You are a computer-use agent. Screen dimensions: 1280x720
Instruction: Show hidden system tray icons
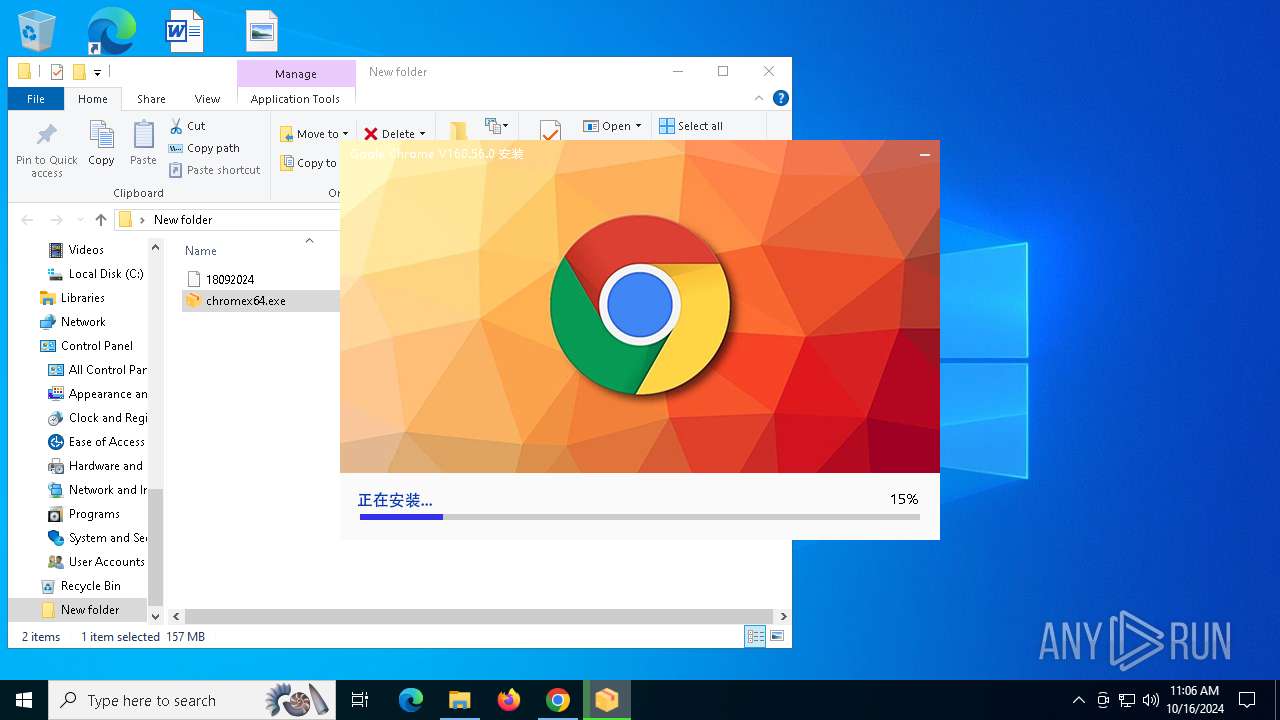coord(1078,700)
